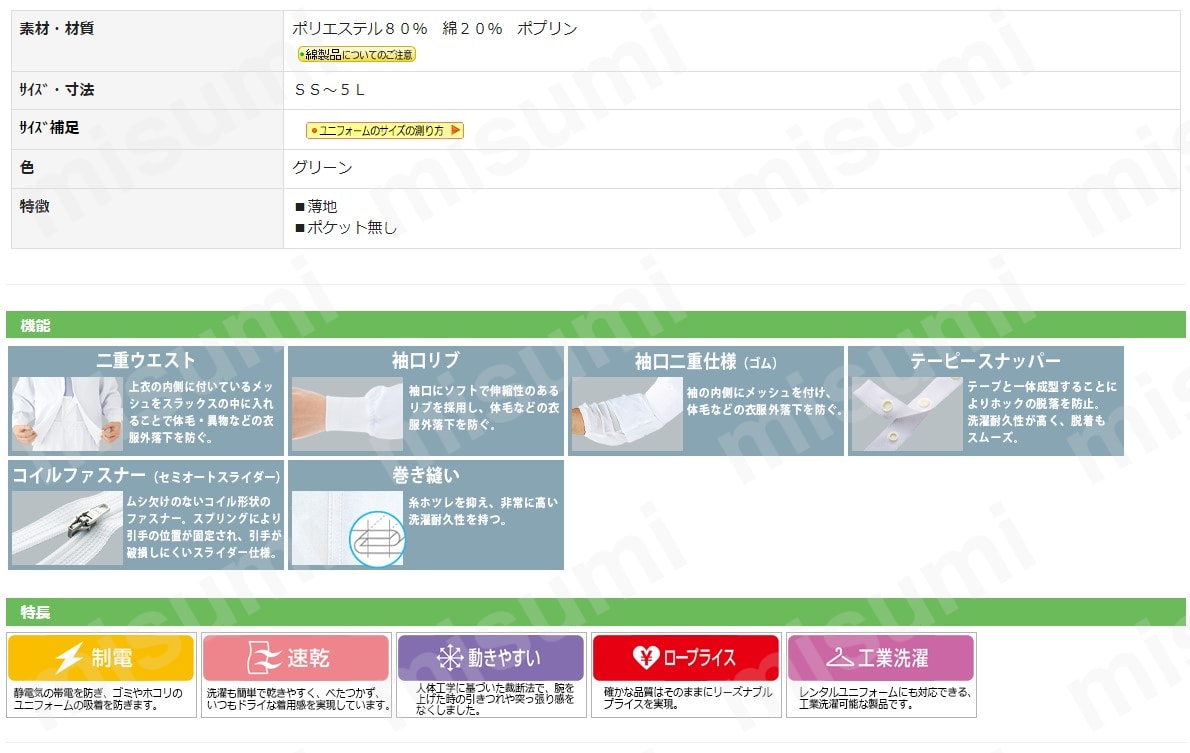The image size is (1190, 753).
Task: Click the テーピースナッパー snap button photo
Action: click(907, 414)
